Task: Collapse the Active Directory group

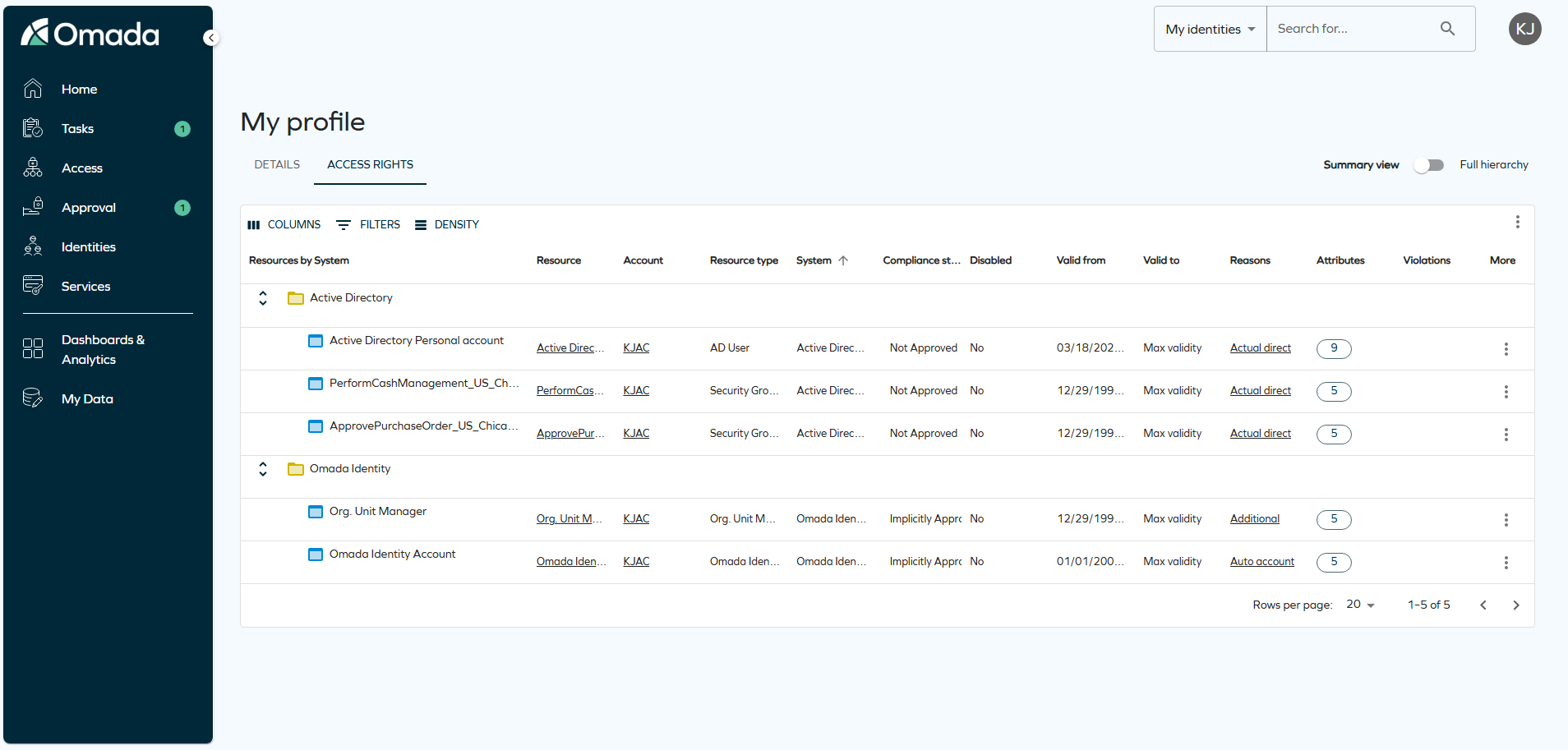Action: coord(263,298)
